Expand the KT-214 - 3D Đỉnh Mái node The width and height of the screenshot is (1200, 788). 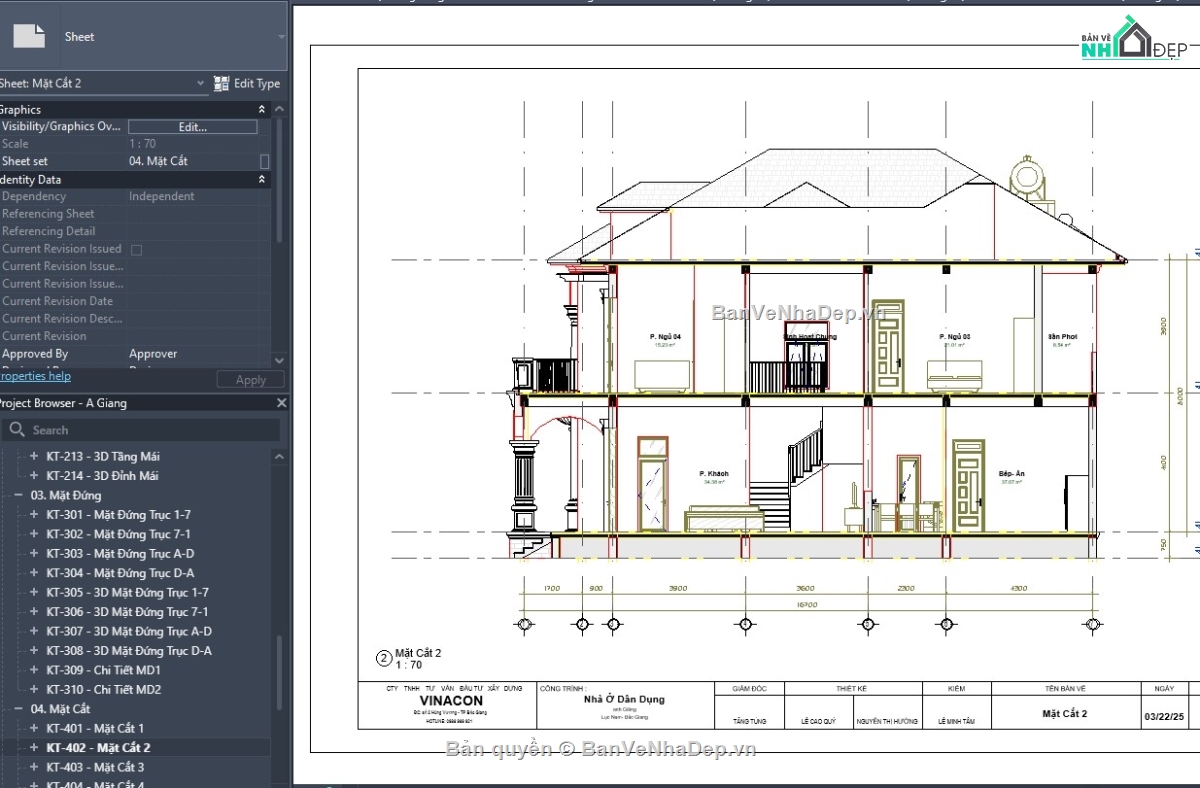coord(34,476)
